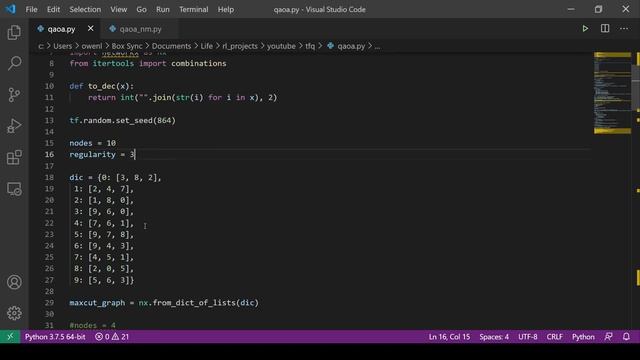Open the Selection menu
Viewport: 640px width, 360px height.
[x=85, y=9]
